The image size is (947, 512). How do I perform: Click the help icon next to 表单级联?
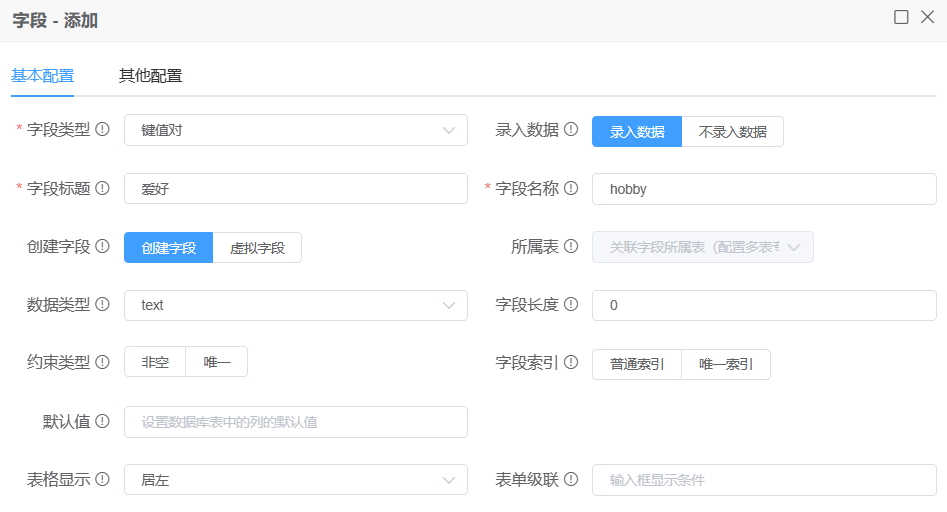pyautogui.click(x=571, y=480)
